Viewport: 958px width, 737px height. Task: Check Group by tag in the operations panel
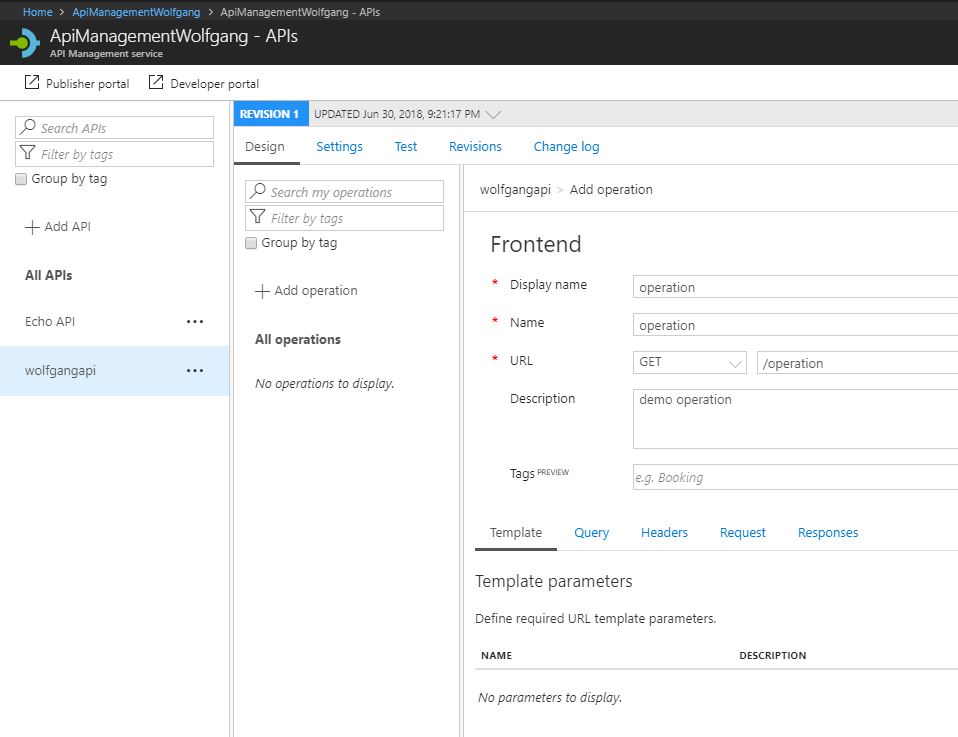click(251, 243)
